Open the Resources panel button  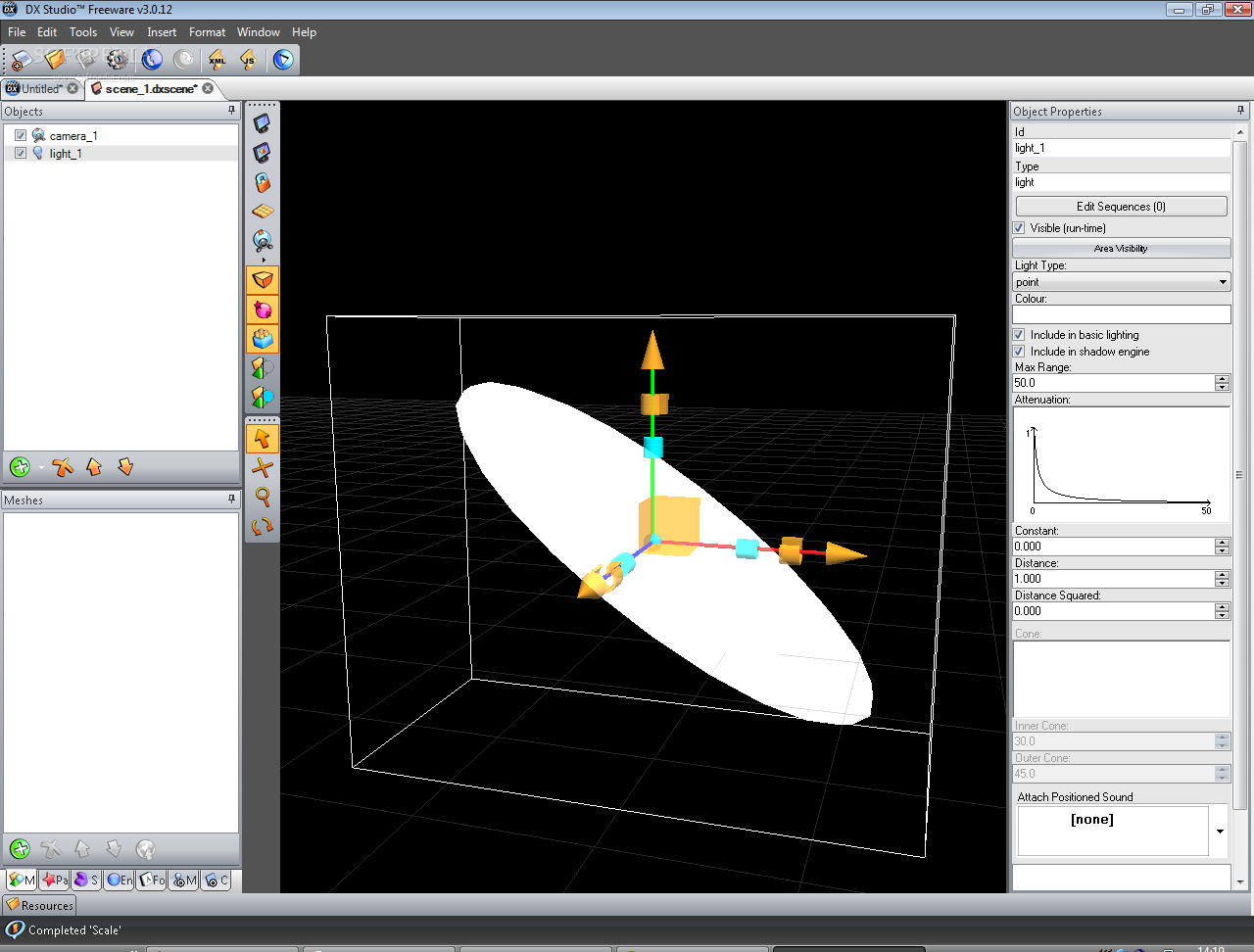point(40,906)
